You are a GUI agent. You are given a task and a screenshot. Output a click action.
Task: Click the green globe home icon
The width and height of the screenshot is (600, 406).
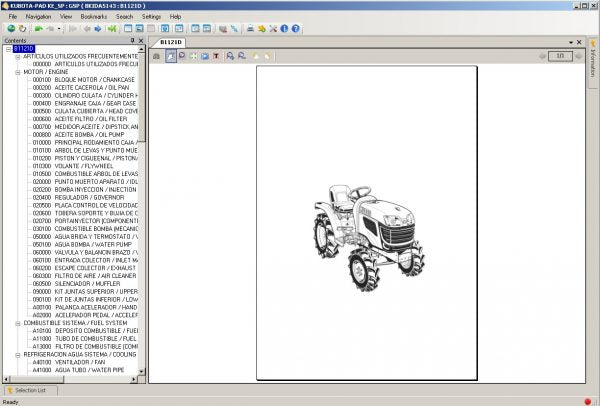(x=9, y=29)
